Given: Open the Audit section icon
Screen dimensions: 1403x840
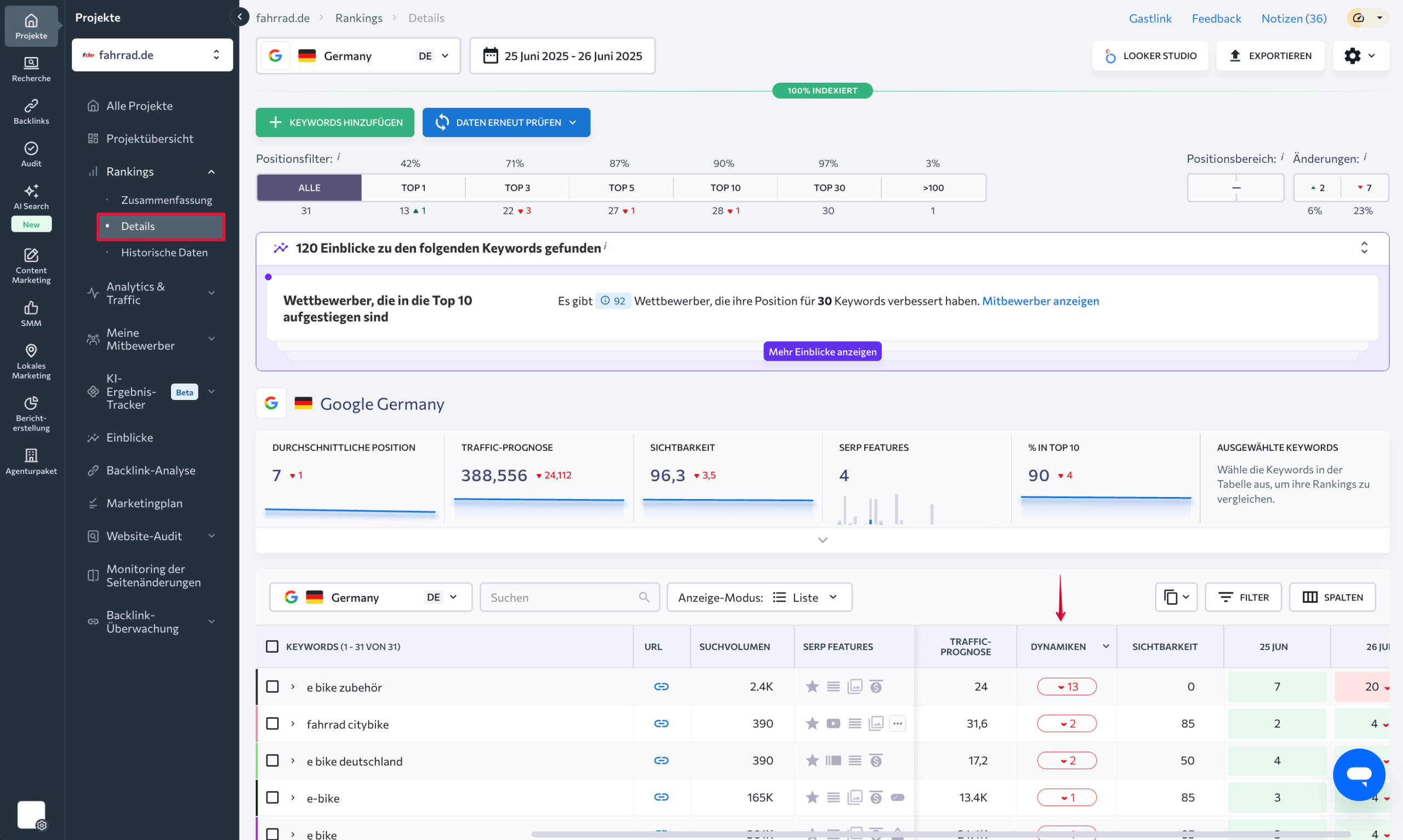Looking at the screenshot, I should 31,154.
